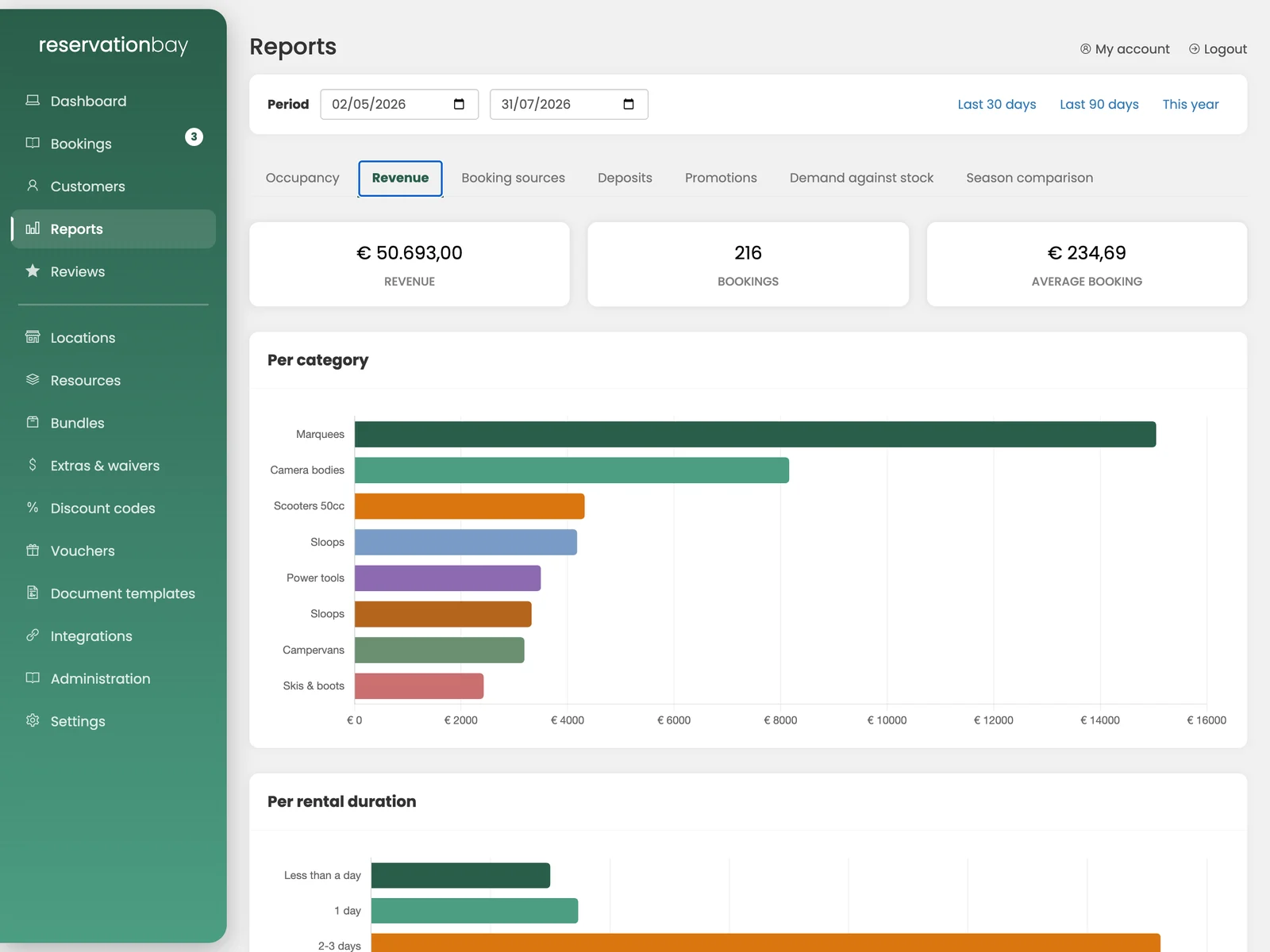Image resolution: width=1270 pixels, height=952 pixels.
Task: Click the Bookings badge showing 3
Action: click(x=194, y=136)
